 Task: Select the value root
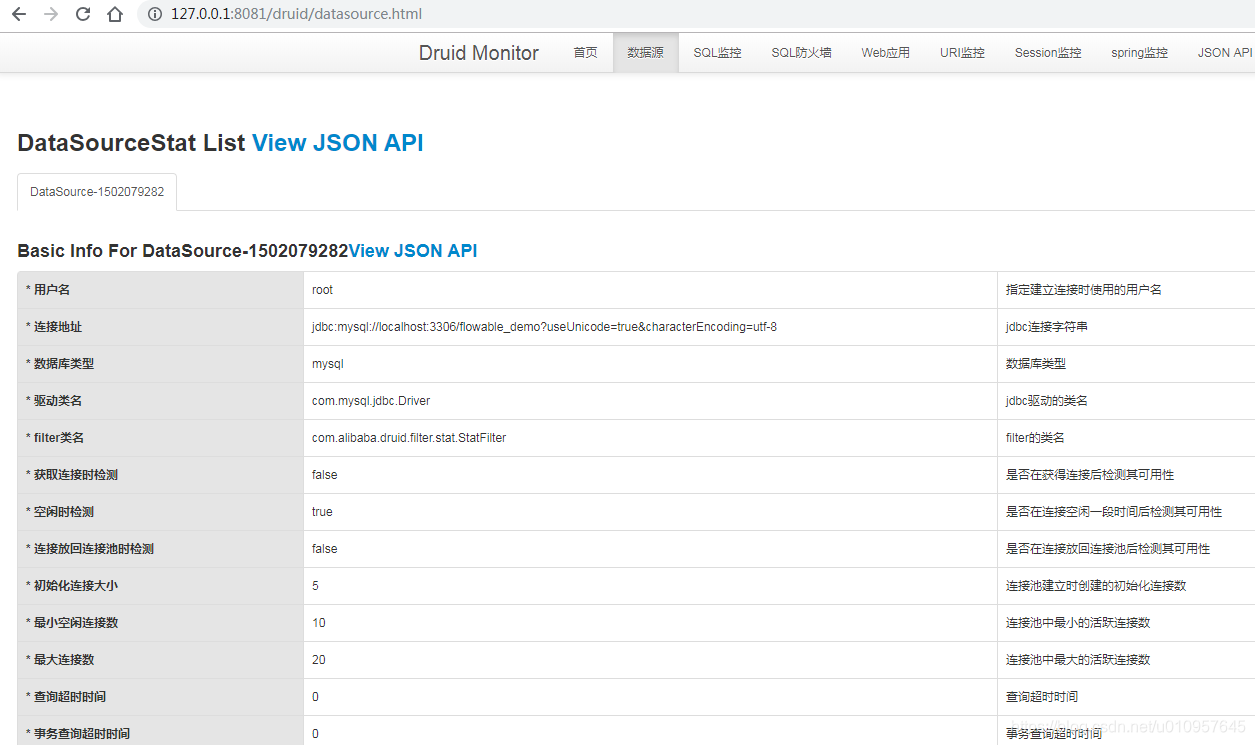pos(322,290)
